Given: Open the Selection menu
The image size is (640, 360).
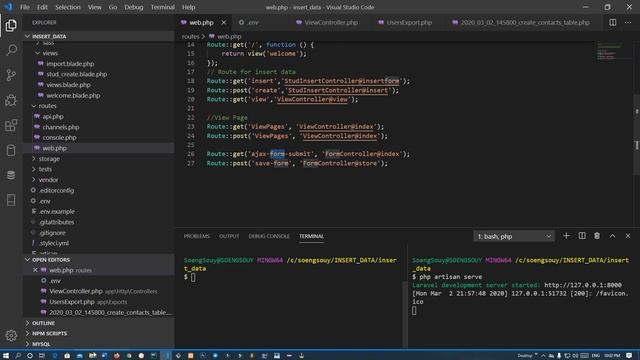Looking at the screenshot, I should click(68, 7).
